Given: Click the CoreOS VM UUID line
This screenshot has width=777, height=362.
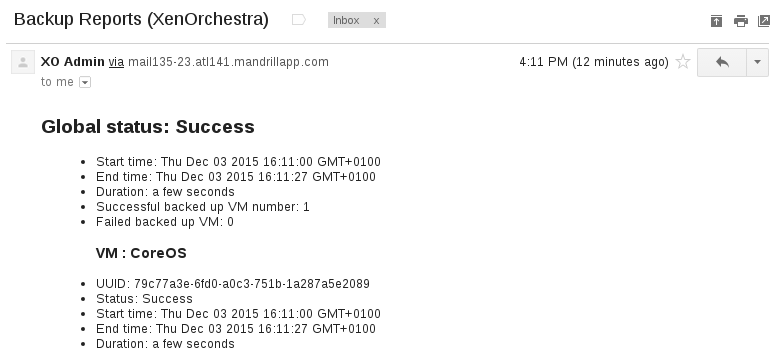Looking at the screenshot, I should click(x=233, y=284).
